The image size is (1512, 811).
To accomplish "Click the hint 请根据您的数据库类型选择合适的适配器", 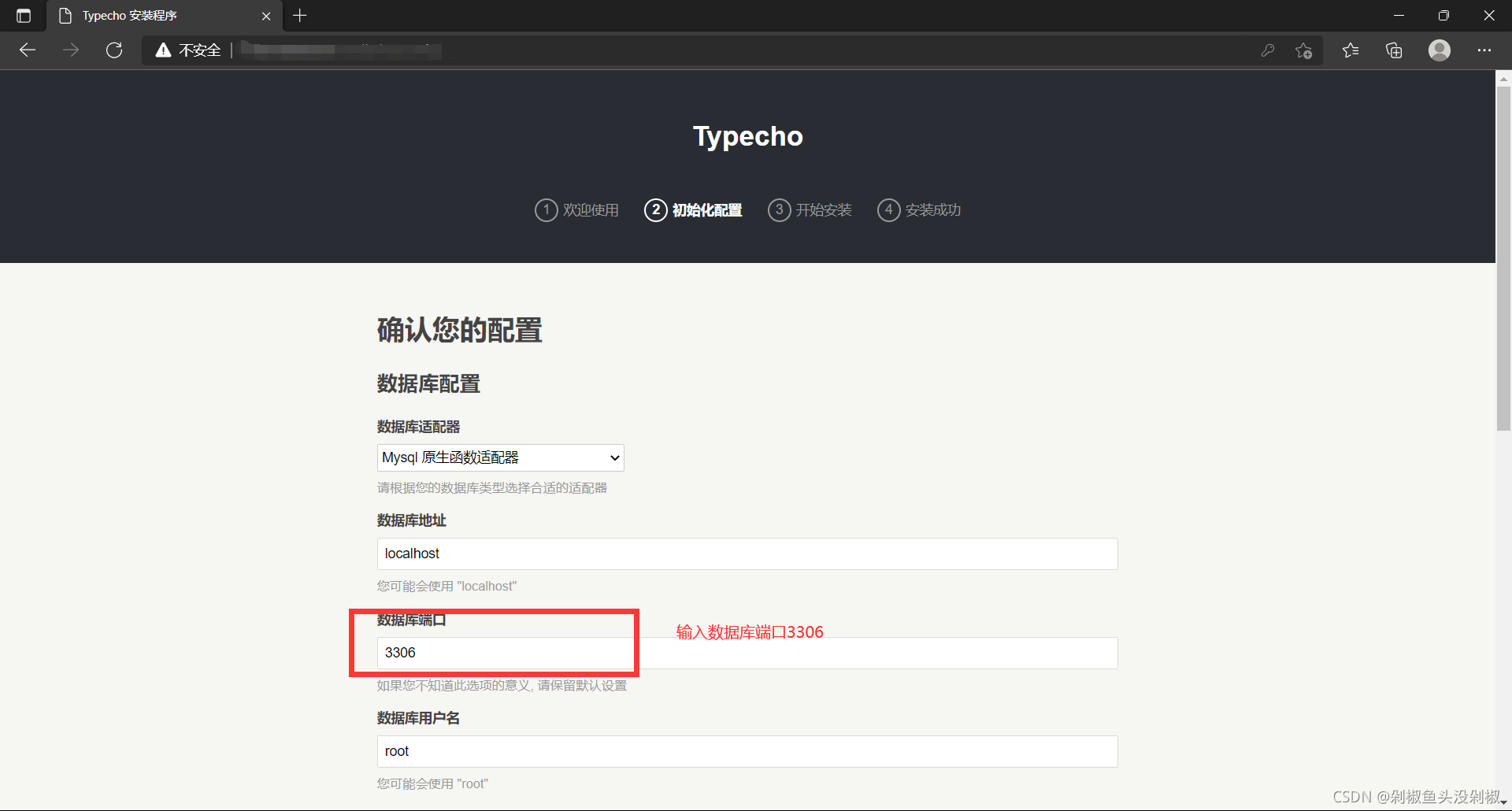I will point(492,488).
